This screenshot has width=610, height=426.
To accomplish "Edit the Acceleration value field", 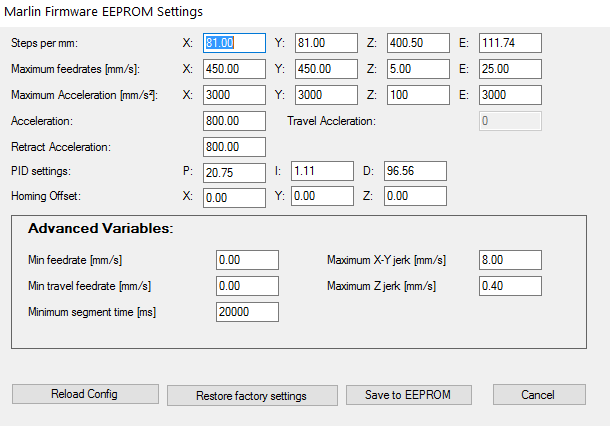I will pos(234,121).
